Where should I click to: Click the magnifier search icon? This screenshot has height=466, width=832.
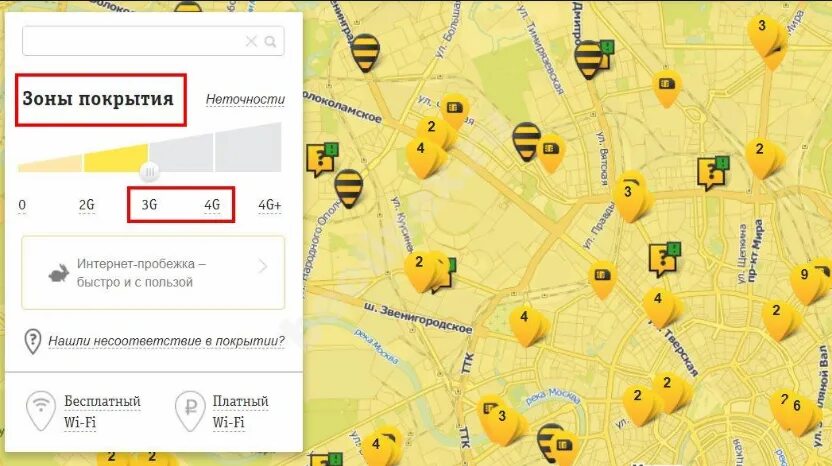270,41
